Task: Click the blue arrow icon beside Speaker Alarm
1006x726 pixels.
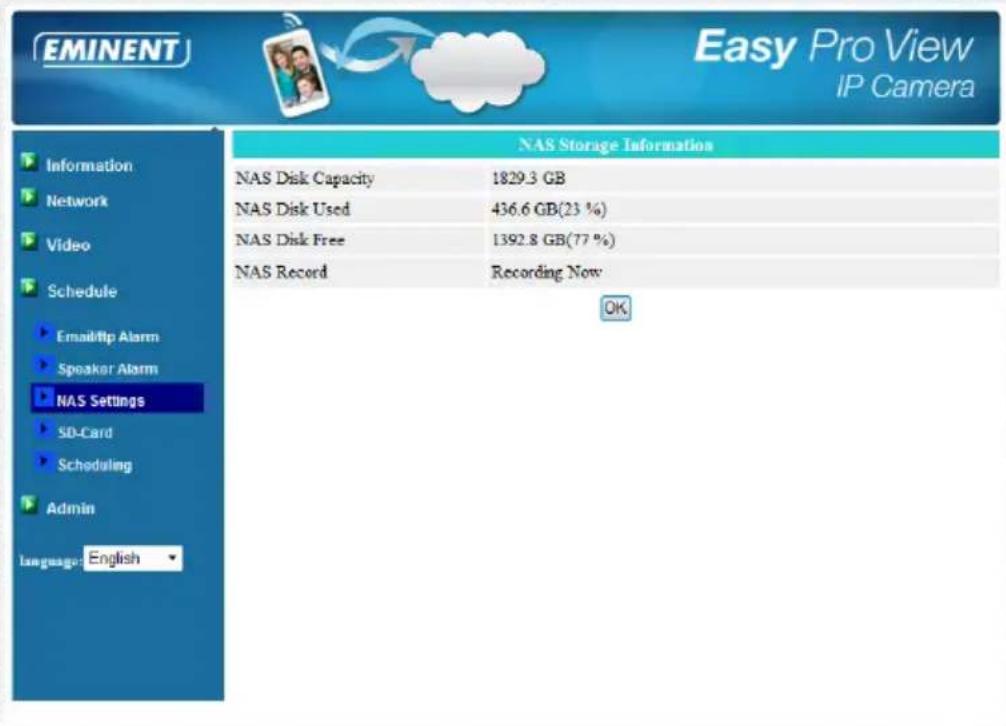Action: [x=43, y=365]
